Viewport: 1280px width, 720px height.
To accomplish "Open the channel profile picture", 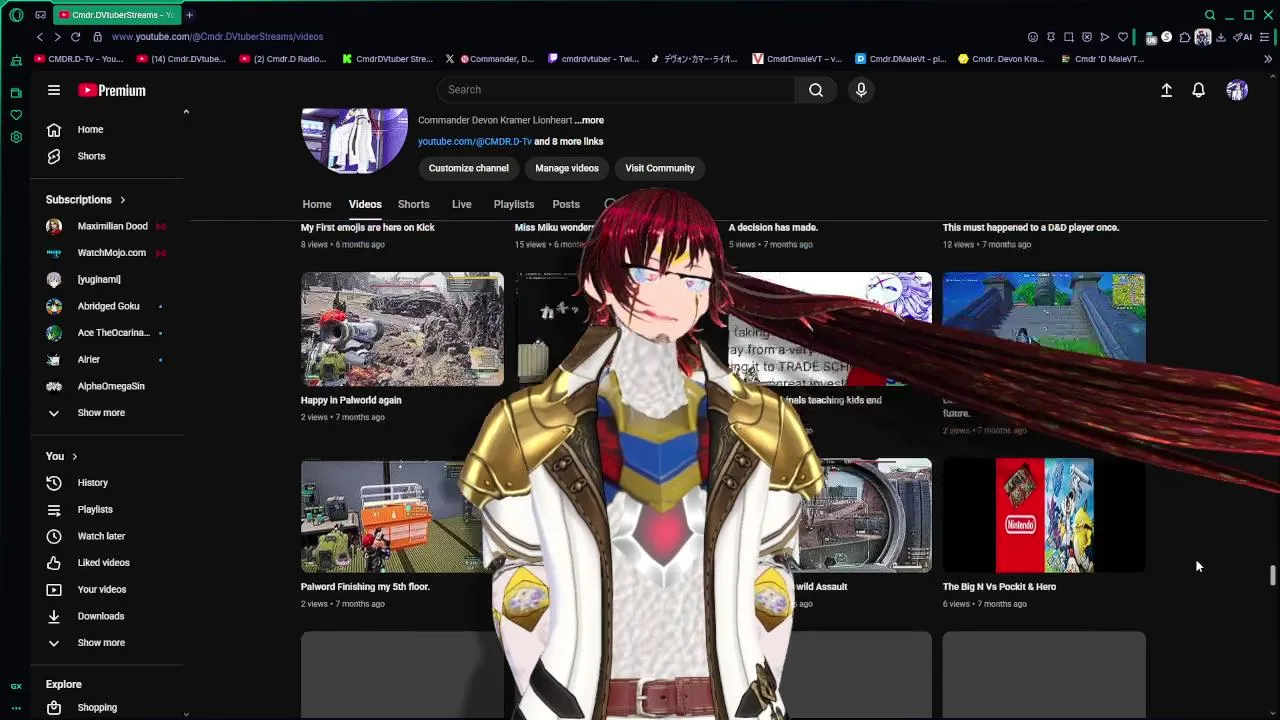I will coord(354,140).
